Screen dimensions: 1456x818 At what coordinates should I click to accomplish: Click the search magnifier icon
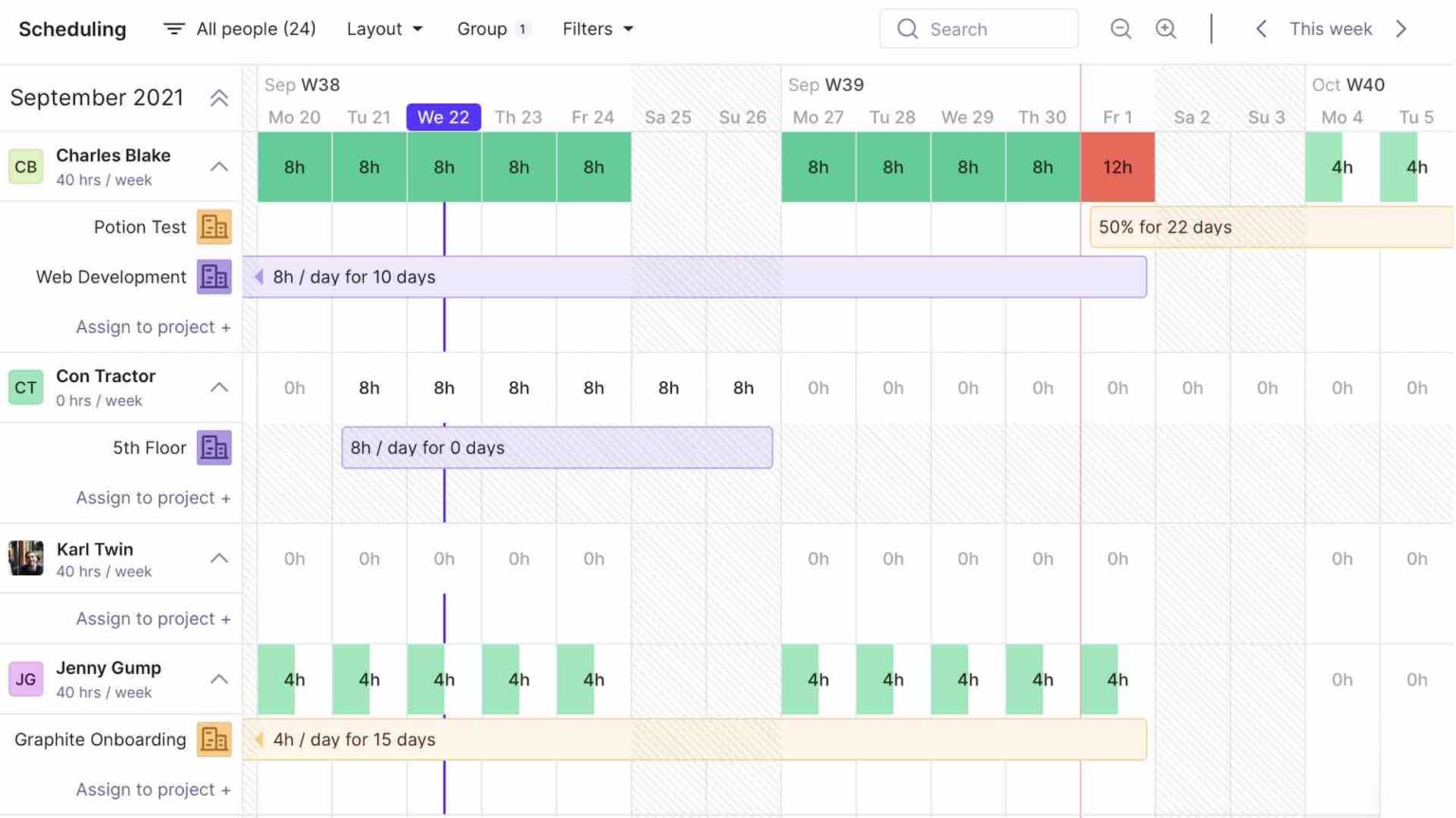click(908, 28)
